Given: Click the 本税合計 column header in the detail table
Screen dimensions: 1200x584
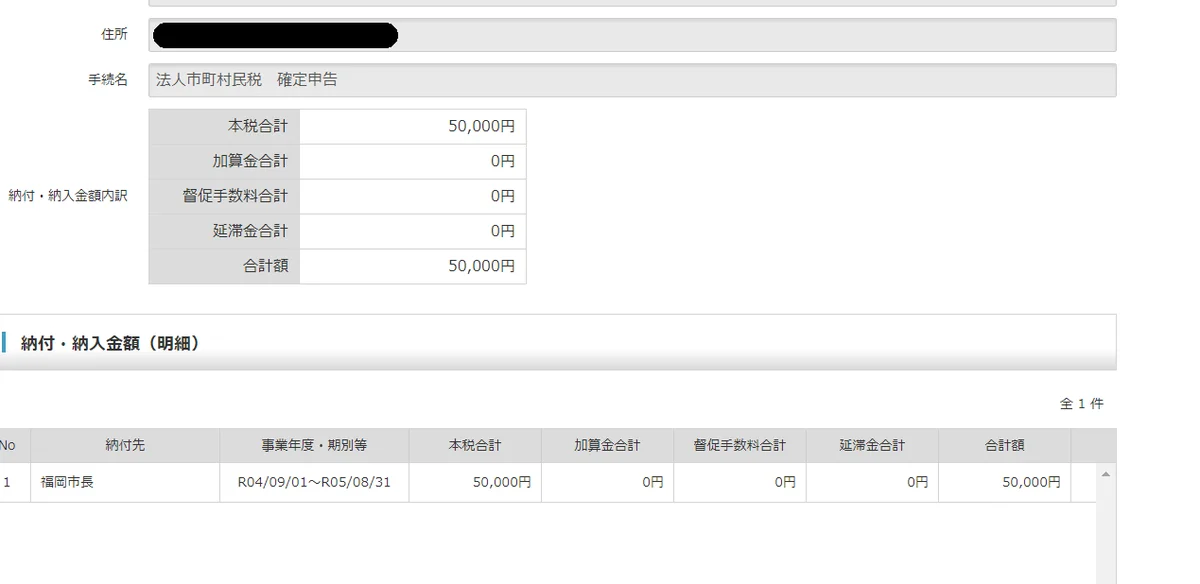Looking at the screenshot, I should click(x=475, y=446).
